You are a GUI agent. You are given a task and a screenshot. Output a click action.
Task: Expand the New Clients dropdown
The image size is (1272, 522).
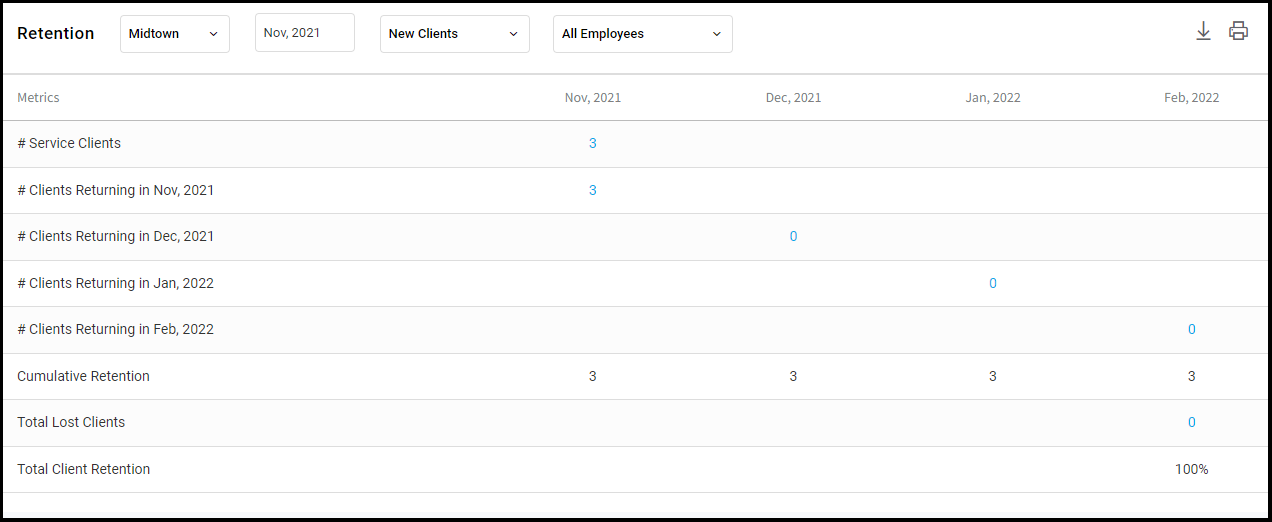pos(455,34)
